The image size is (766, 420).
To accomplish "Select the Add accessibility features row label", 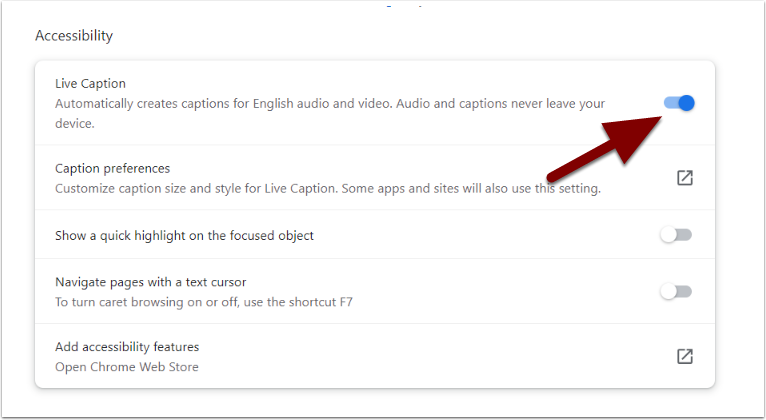I will pyautogui.click(x=127, y=347).
